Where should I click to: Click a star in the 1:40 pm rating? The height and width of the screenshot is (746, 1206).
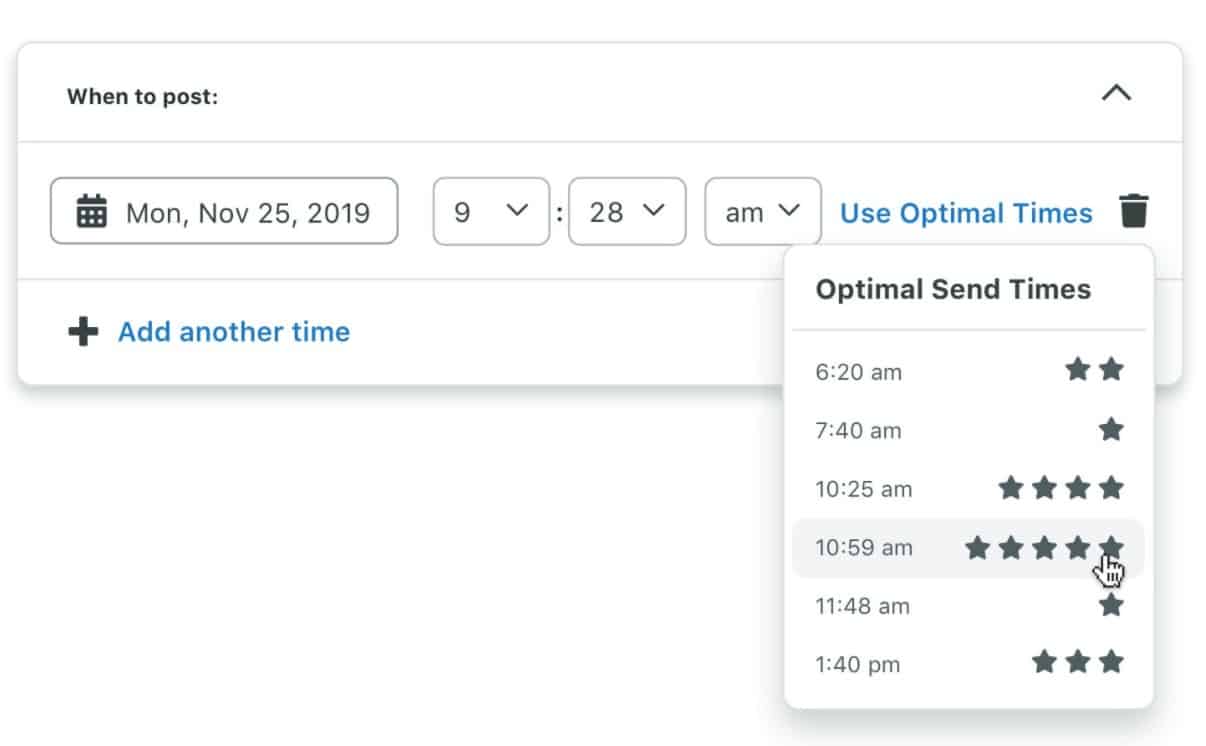[x=1077, y=663]
